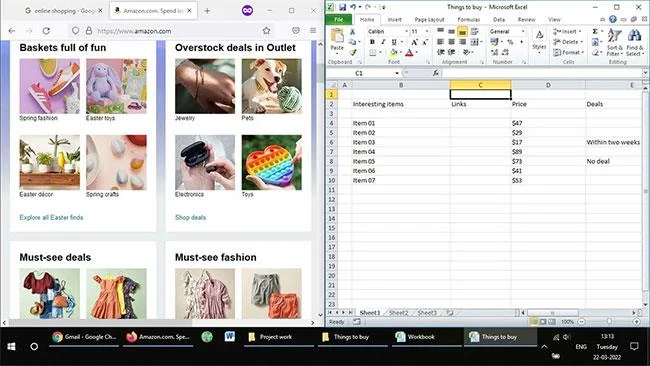Switch to the Data ribbon tab

click(x=499, y=19)
